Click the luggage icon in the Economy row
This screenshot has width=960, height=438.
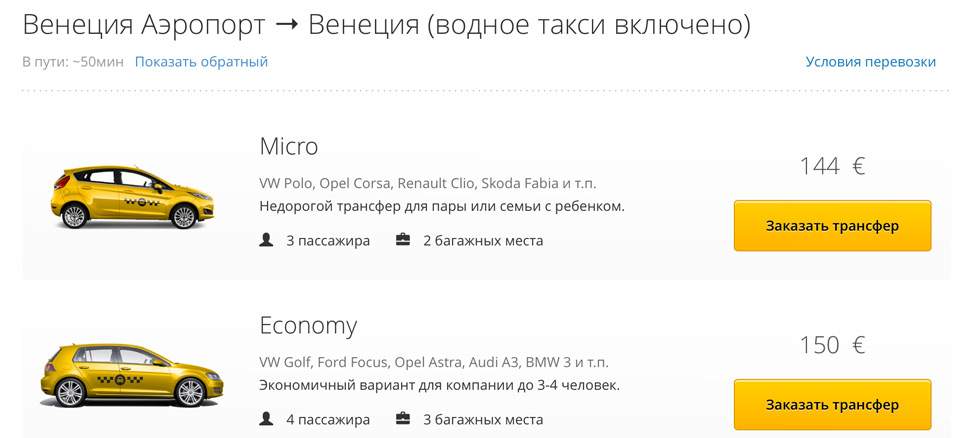(403, 419)
